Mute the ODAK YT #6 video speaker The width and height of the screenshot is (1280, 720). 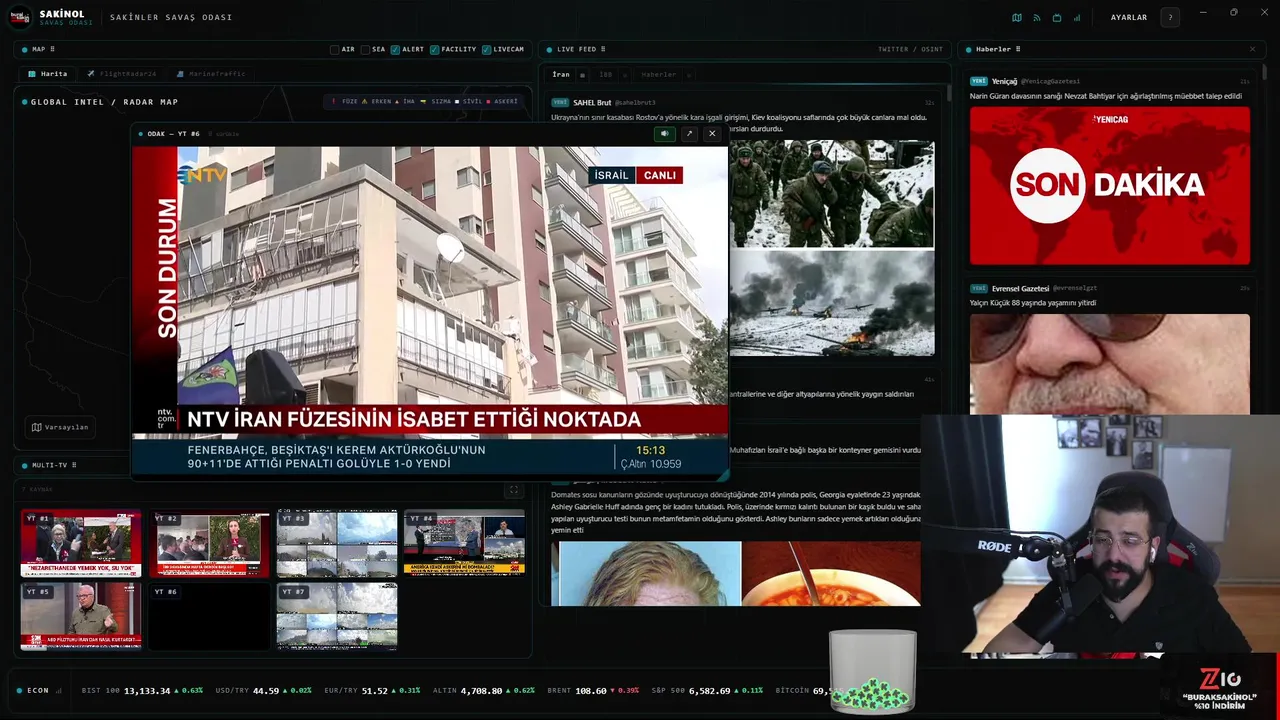tap(663, 133)
